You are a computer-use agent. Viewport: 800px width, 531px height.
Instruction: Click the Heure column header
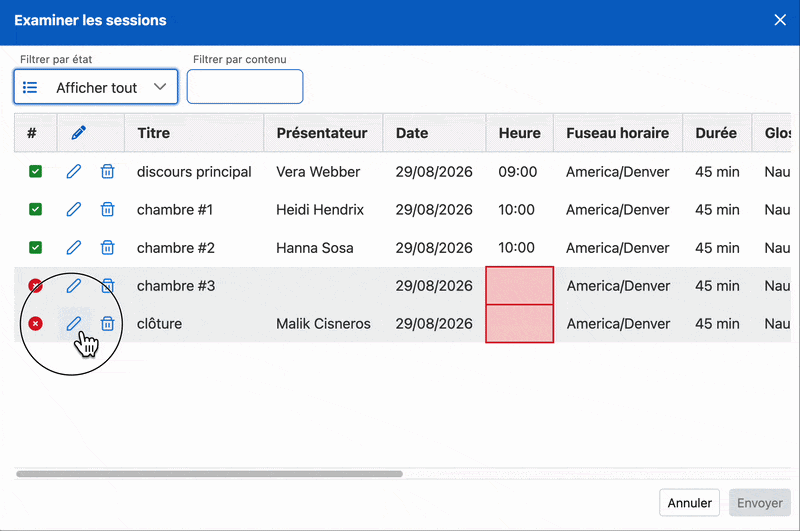(x=519, y=133)
